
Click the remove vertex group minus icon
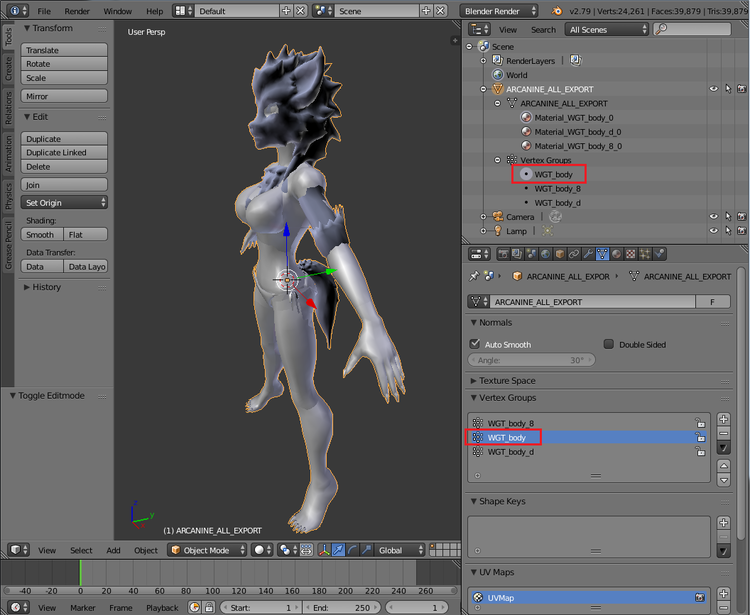(x=724, y=433)
